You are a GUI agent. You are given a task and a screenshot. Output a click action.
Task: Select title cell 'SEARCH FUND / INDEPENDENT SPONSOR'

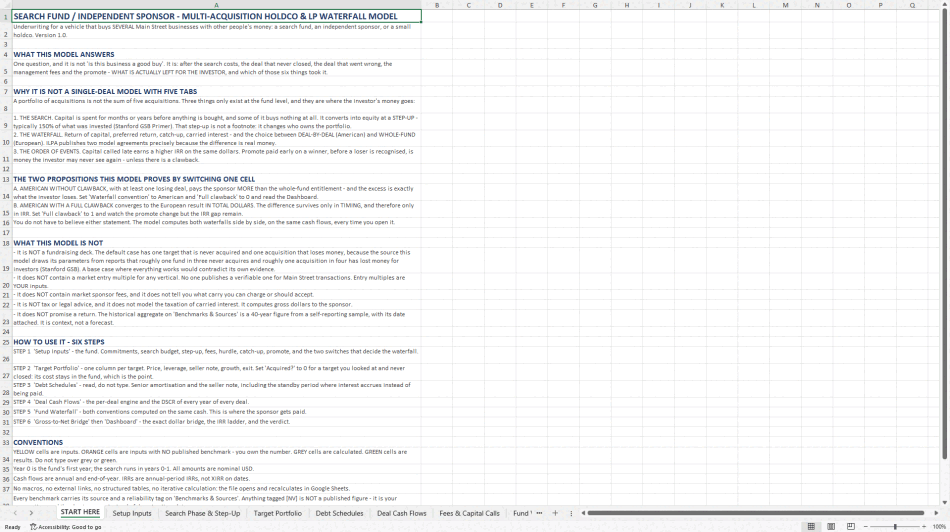tap(216, 16)
